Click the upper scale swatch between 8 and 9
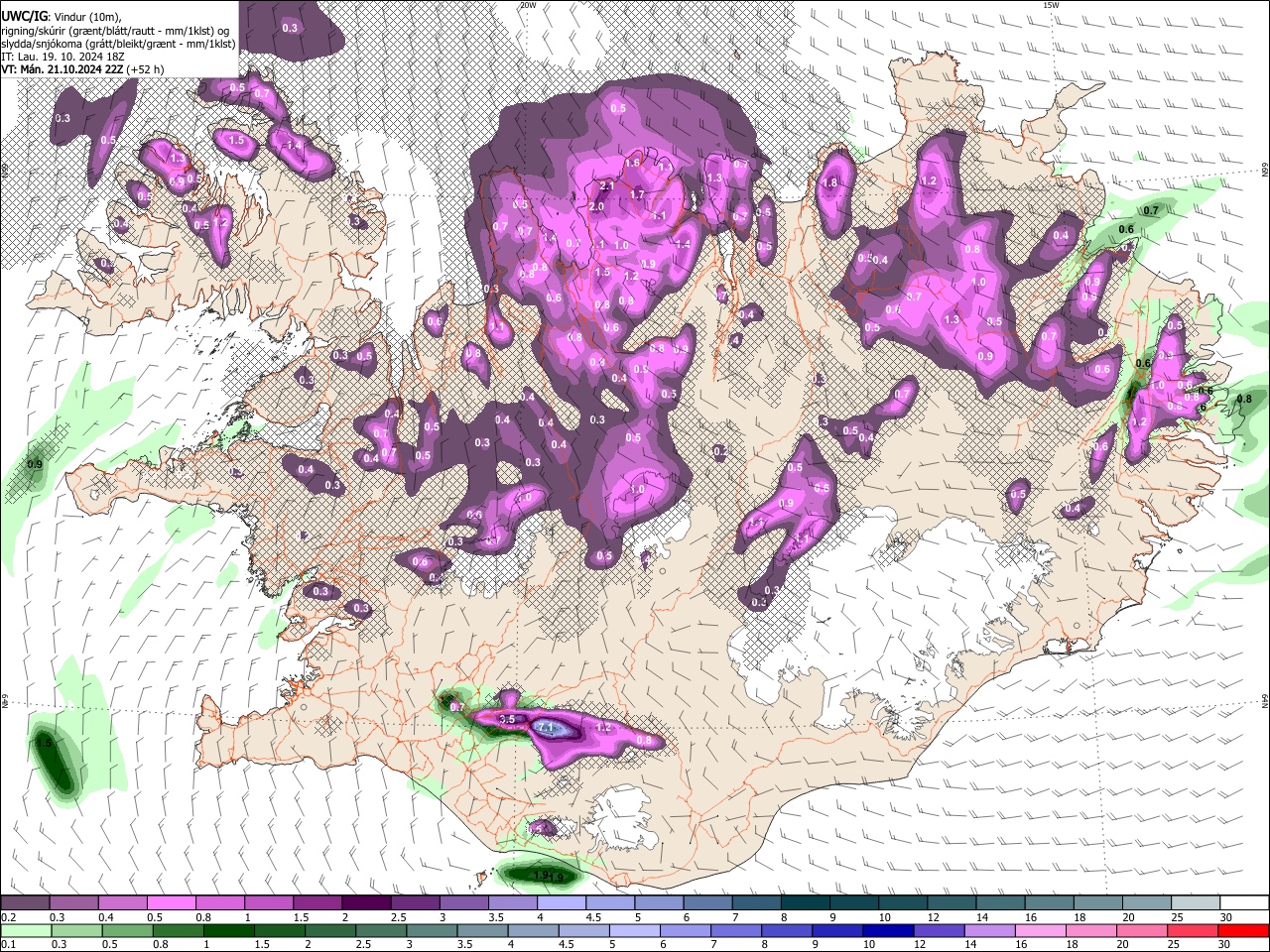The height and width of the screenshot is (952, 1270). (x=806, y=903)
